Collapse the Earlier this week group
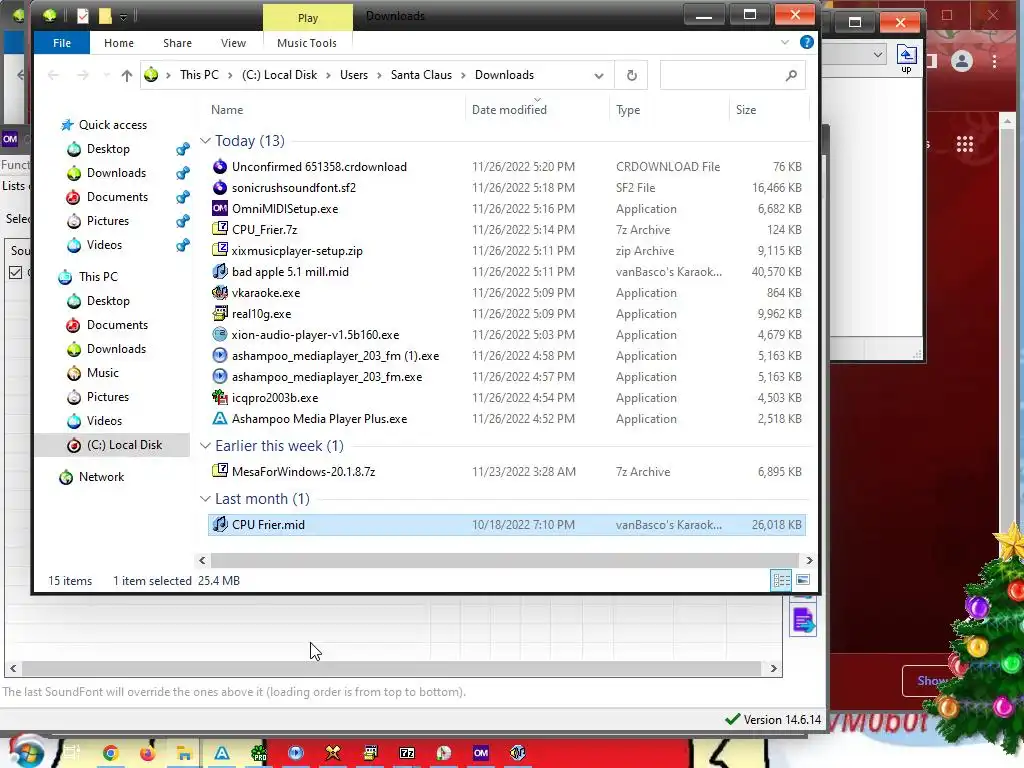Viewport: 1024px width, 768px height. pyautogui.click(x=205, y=446)
